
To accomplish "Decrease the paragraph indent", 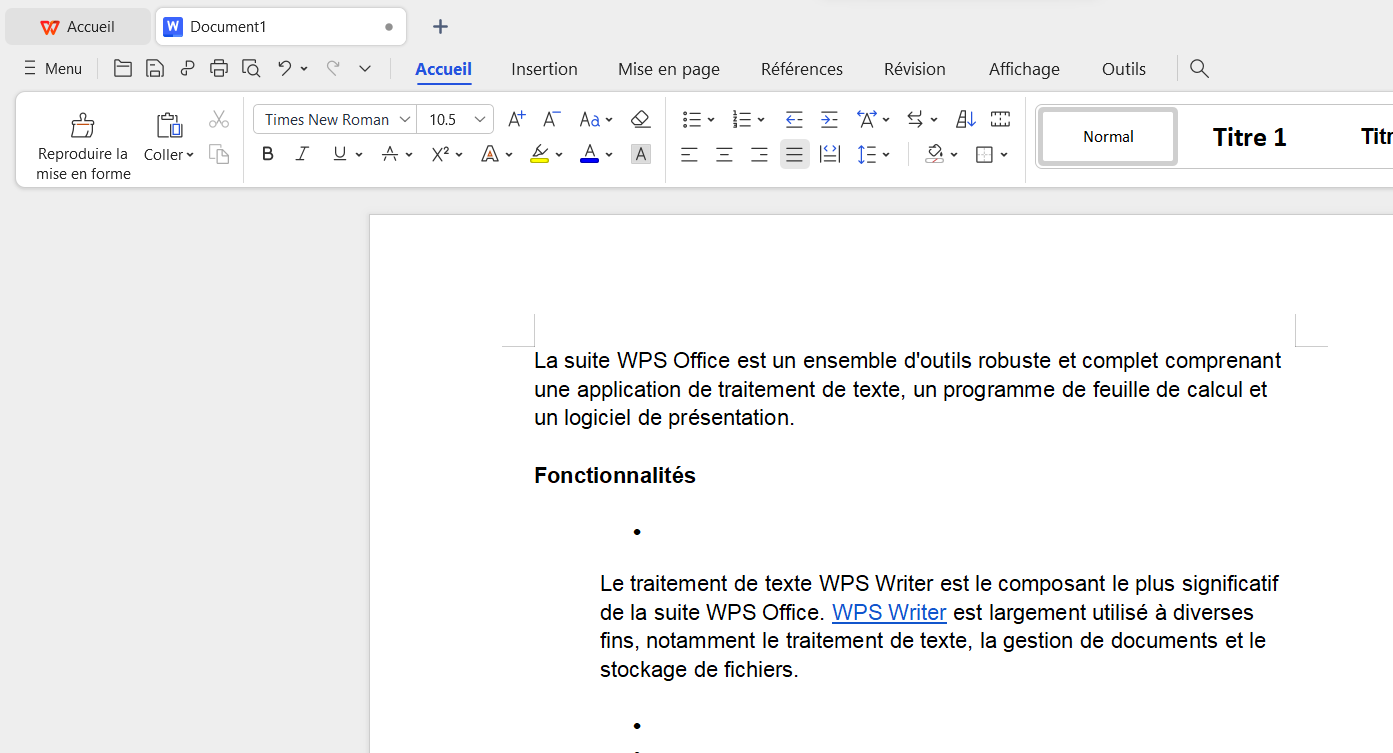I will (794, 119).
